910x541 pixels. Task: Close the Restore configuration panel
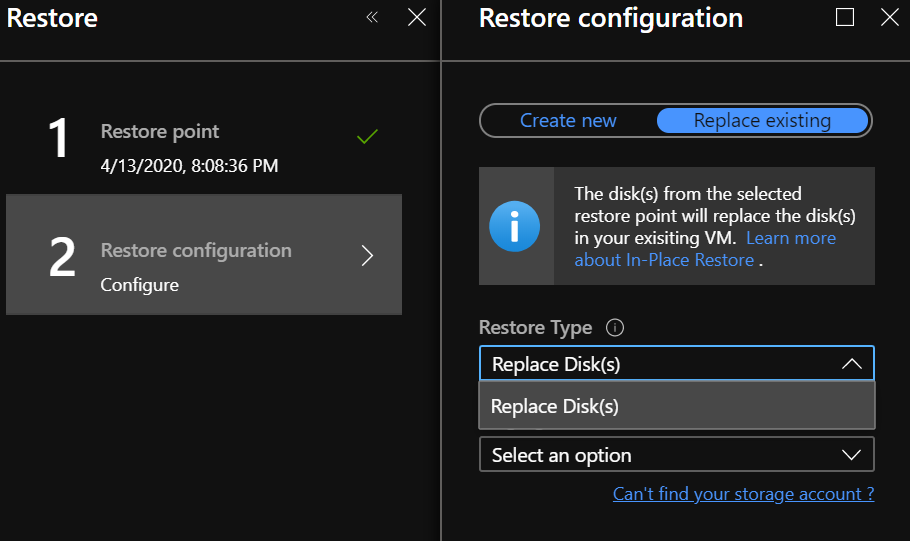pos(889,17)
